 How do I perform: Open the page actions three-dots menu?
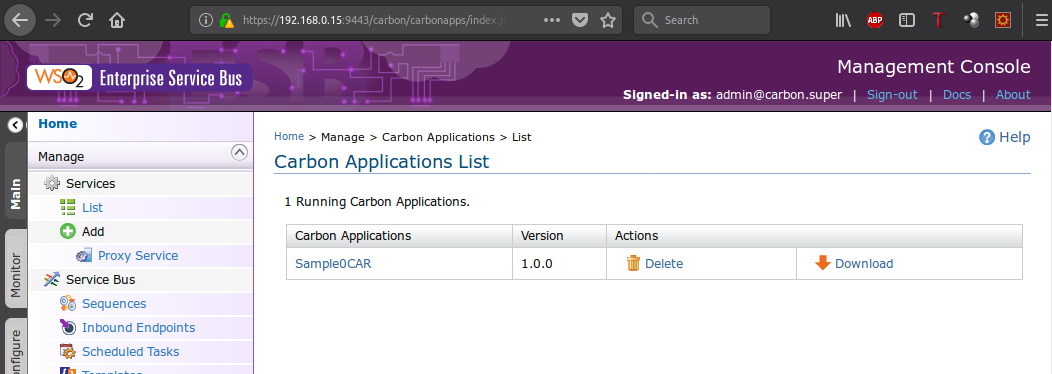coord(551,20)
